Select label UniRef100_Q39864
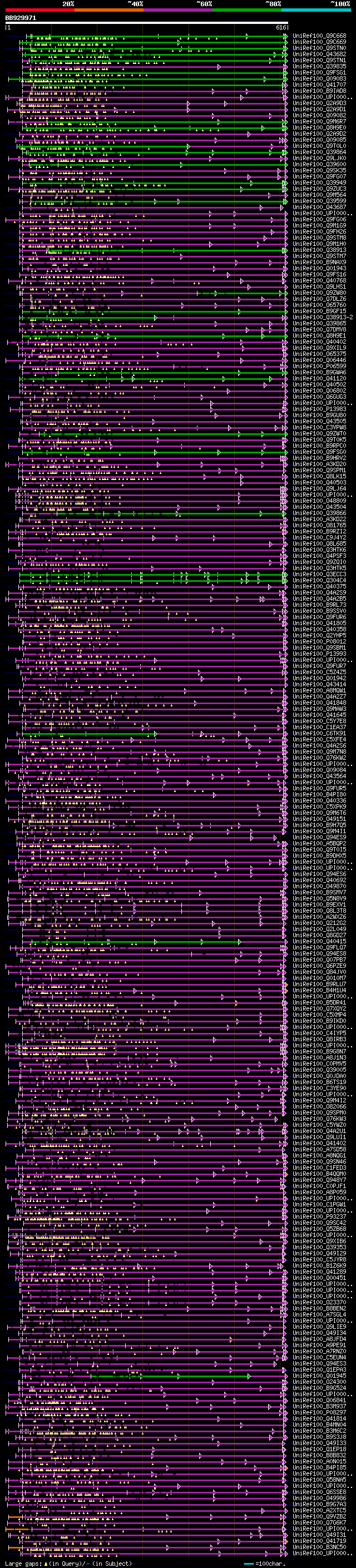 [319, 152]
